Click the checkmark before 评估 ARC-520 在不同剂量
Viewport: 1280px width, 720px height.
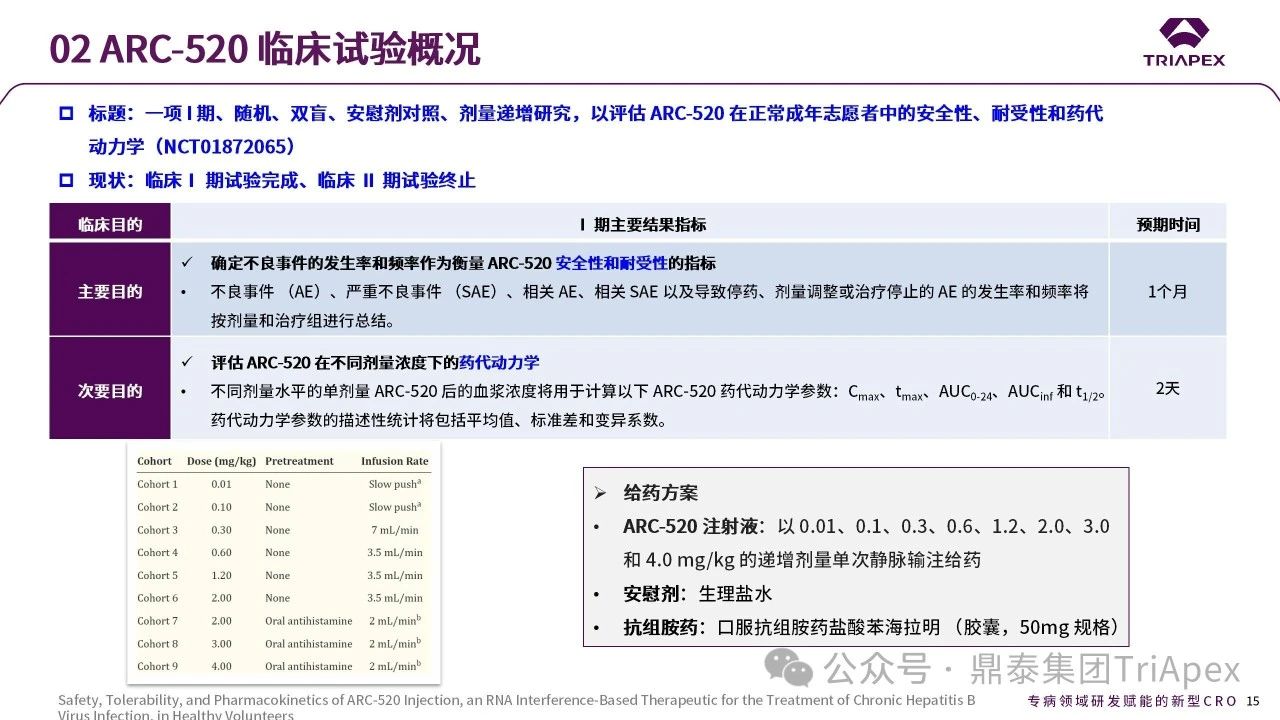(x=186, y=362)
